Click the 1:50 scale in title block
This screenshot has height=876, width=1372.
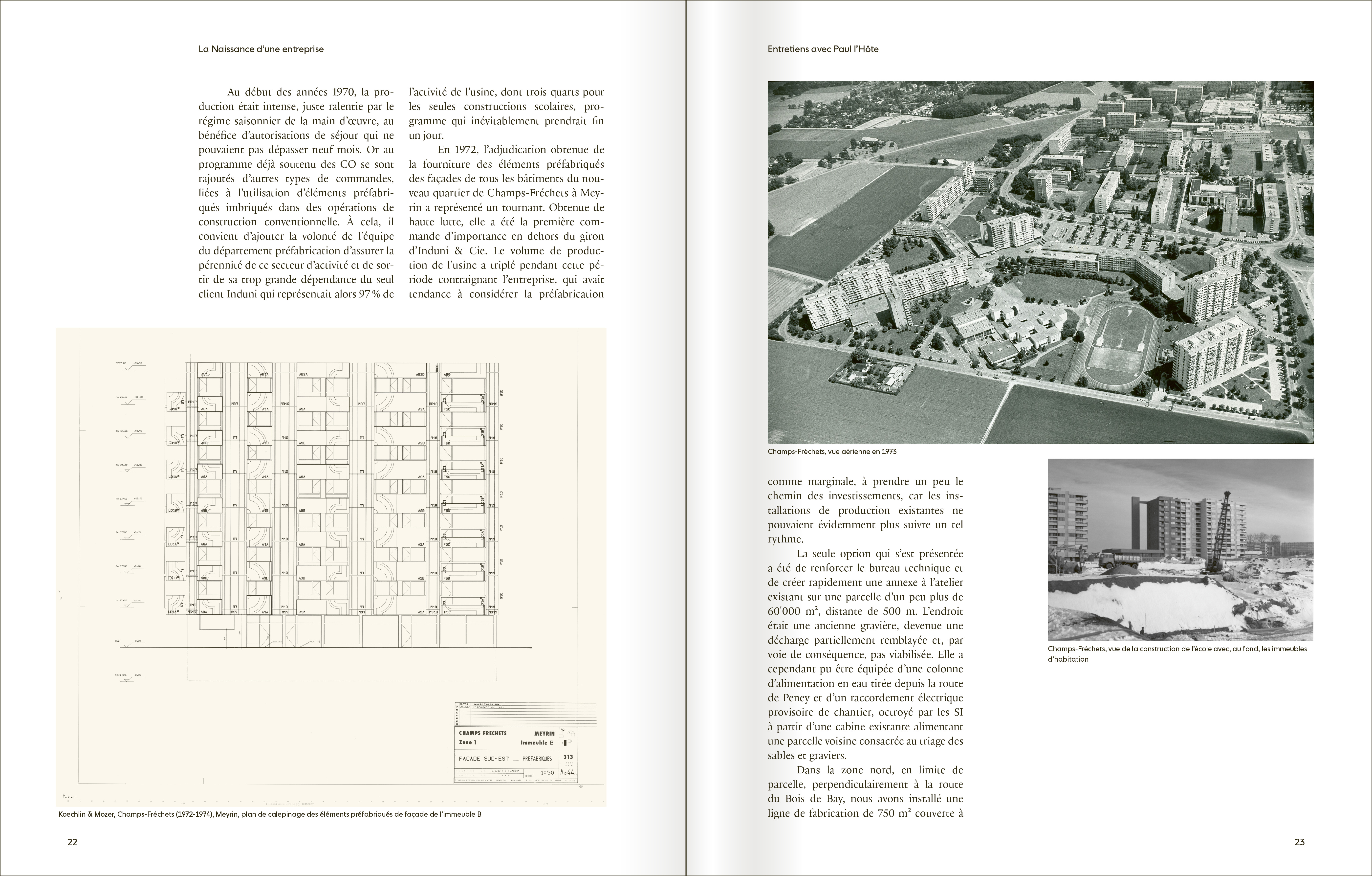[546, 773]
